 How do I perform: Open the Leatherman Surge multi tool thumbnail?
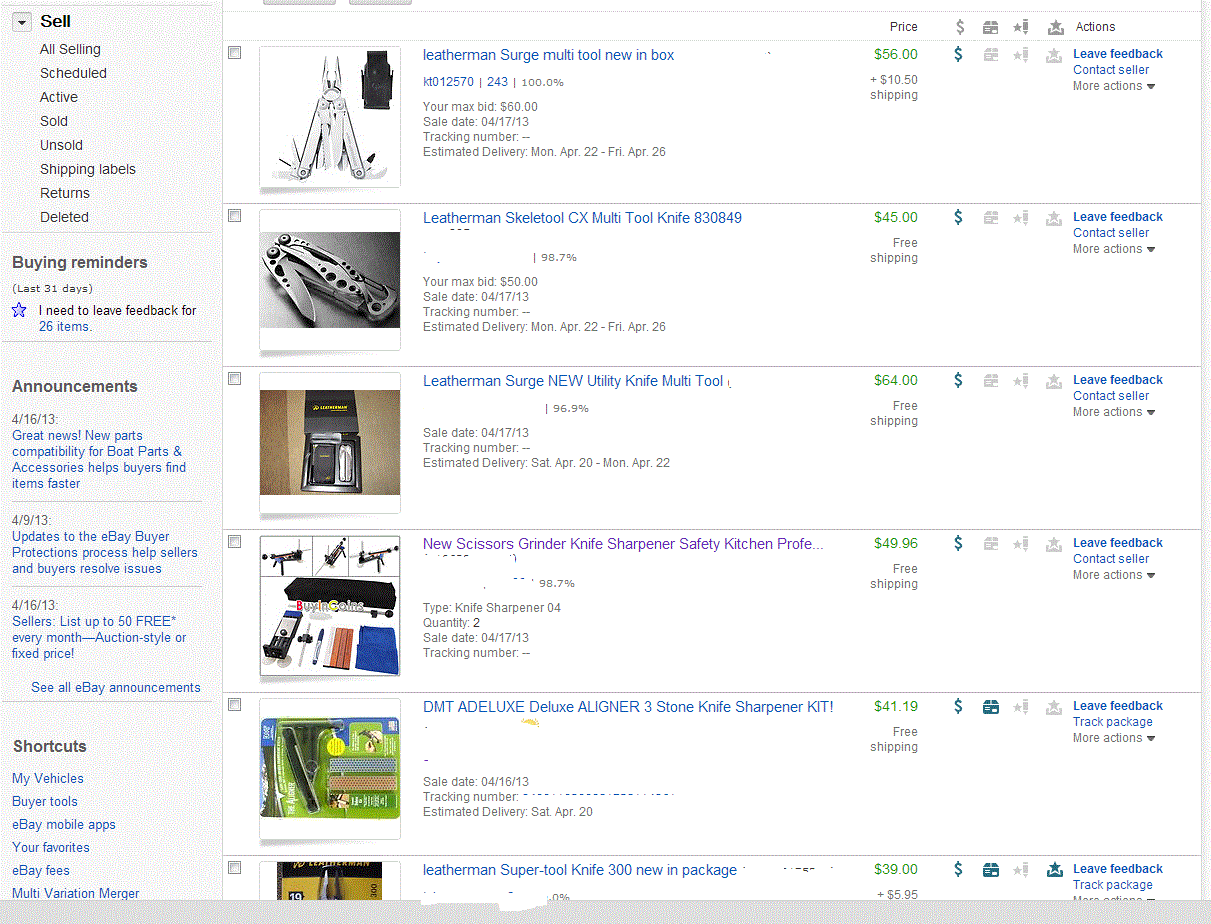[330, 116]
